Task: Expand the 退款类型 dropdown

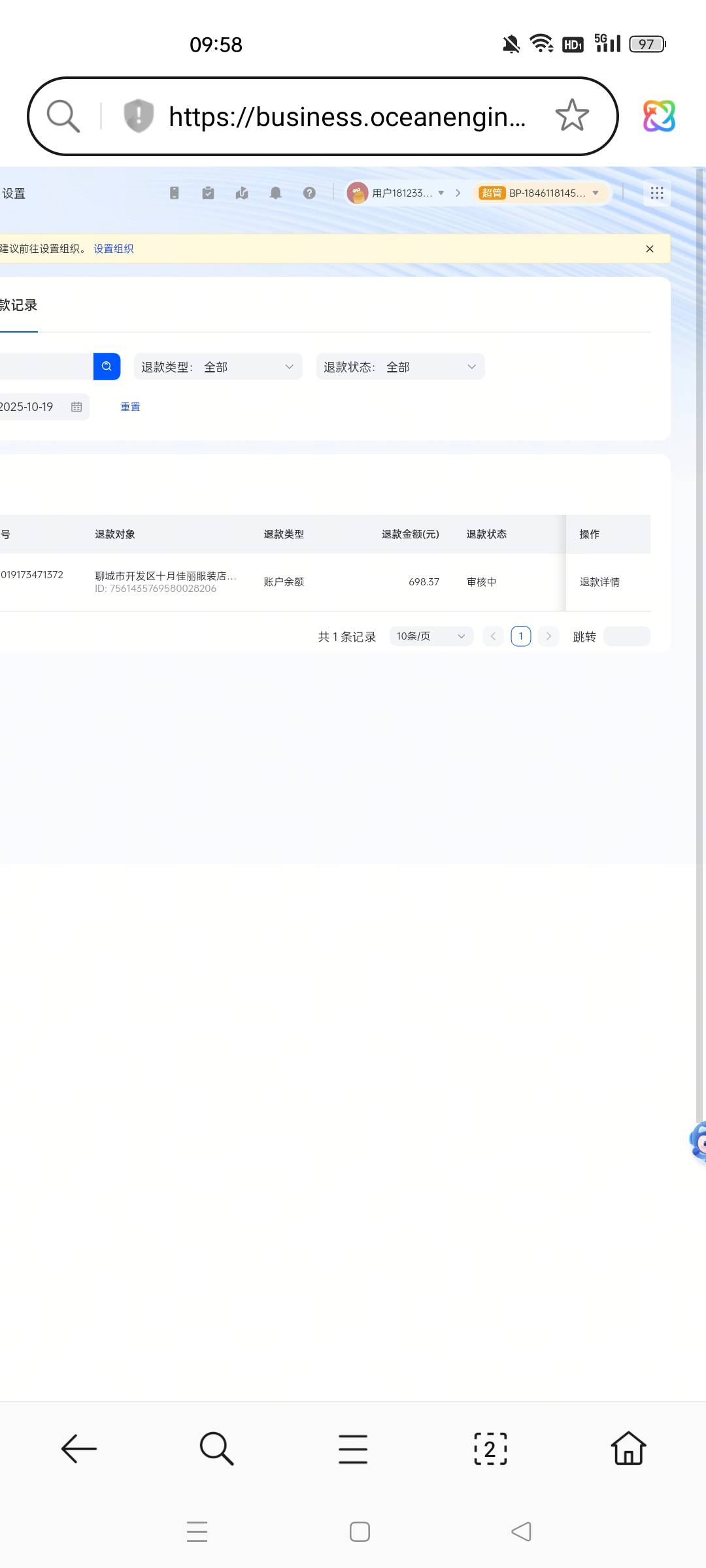Action: [218, 367]
